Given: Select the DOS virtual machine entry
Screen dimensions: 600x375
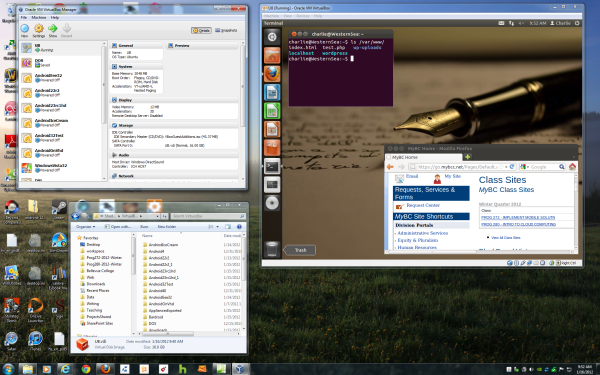Looking at the screenshot, I should point(61,63).
